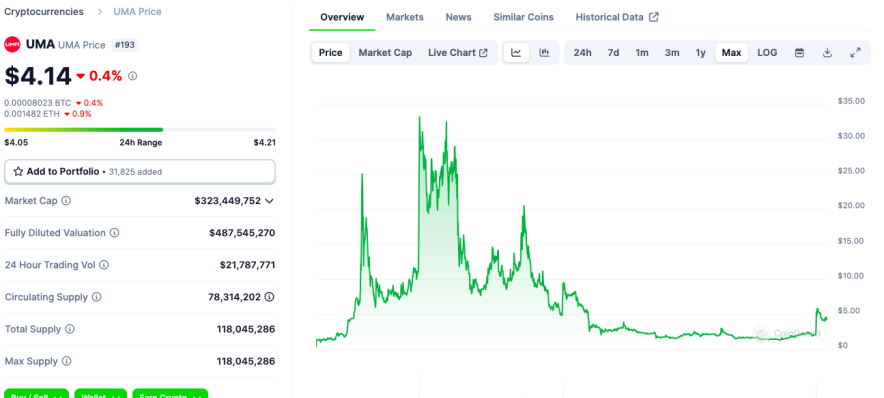Viewport: 884px width, 398px height.
Task: Go to Cryptocurrencies breadcrumb link
Action: pyautogui.click(x=44, y=11)
